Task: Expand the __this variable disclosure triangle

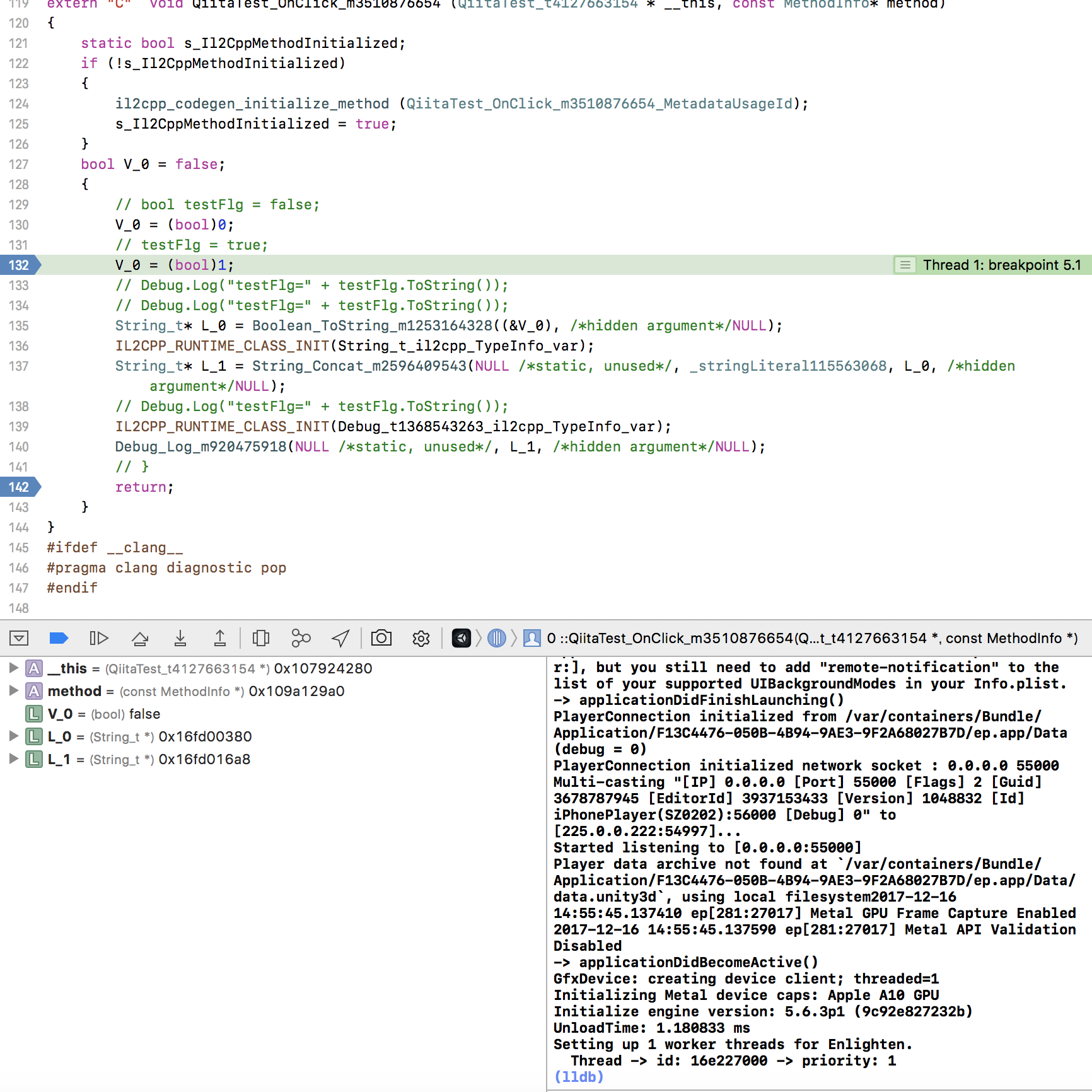Action: 13,668
